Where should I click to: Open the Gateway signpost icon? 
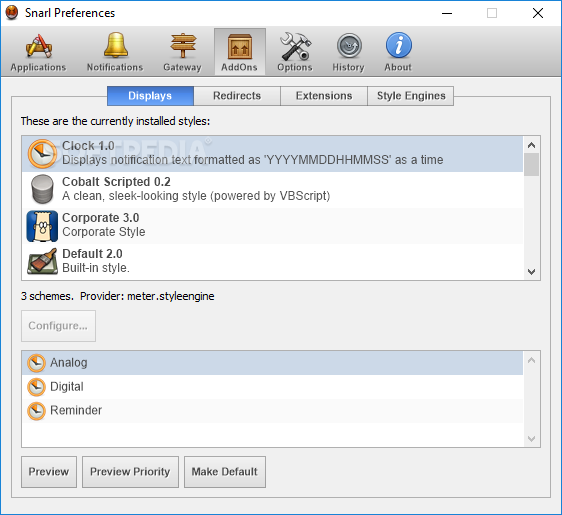pyautogui.click(x=183, y=46)
